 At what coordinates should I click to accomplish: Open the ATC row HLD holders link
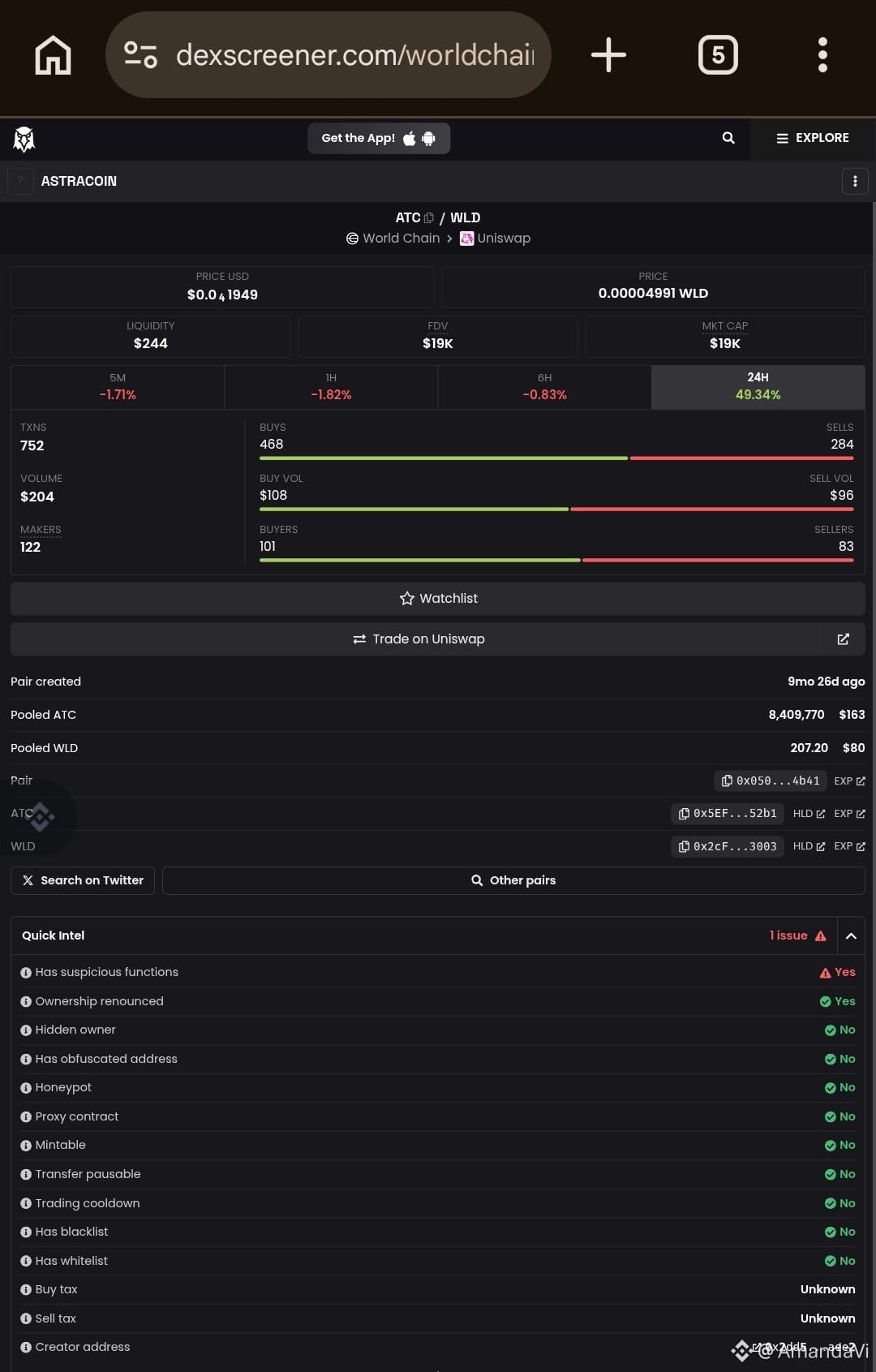(809, 813)
